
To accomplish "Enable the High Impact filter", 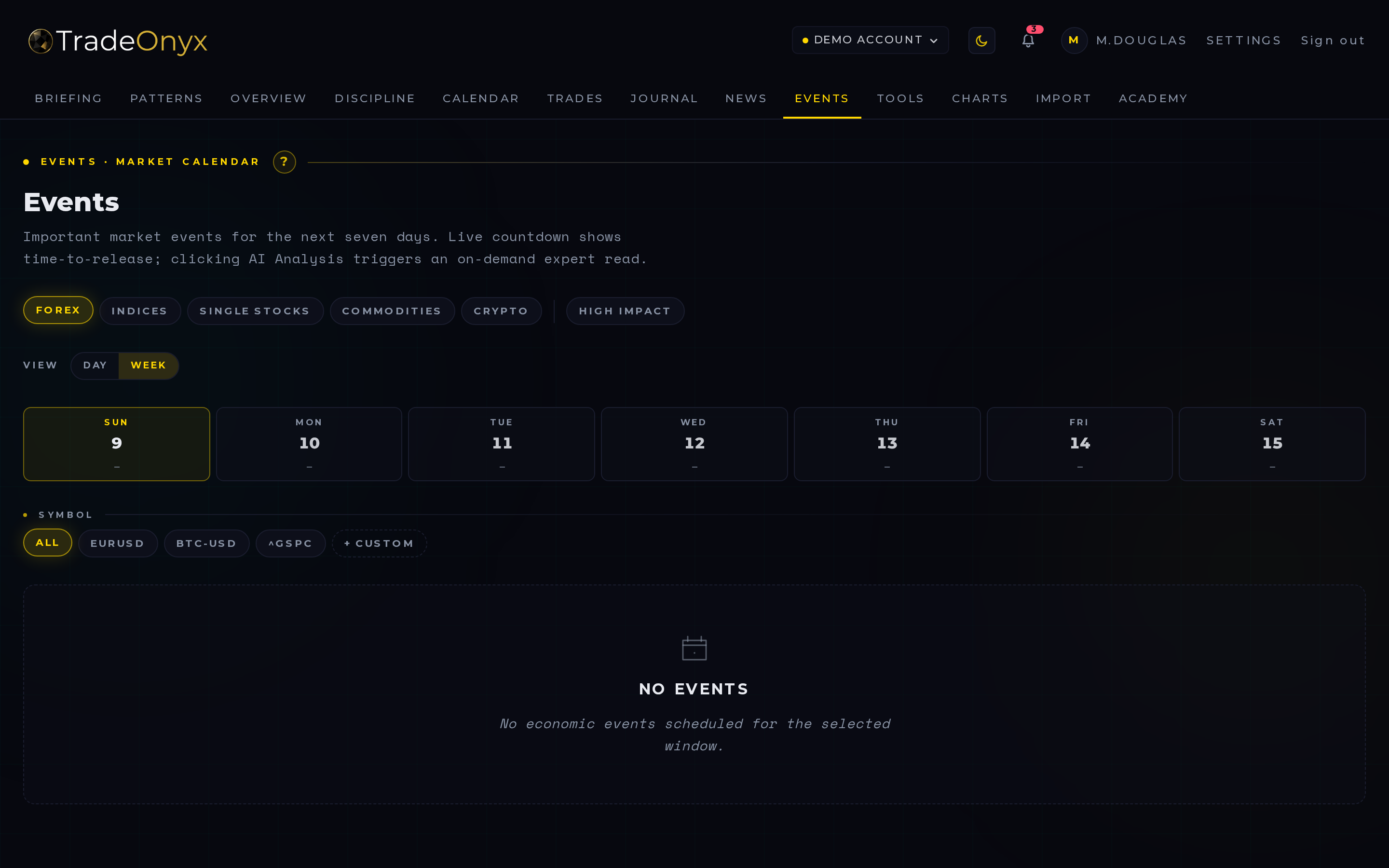I will (x=625, y=311).
